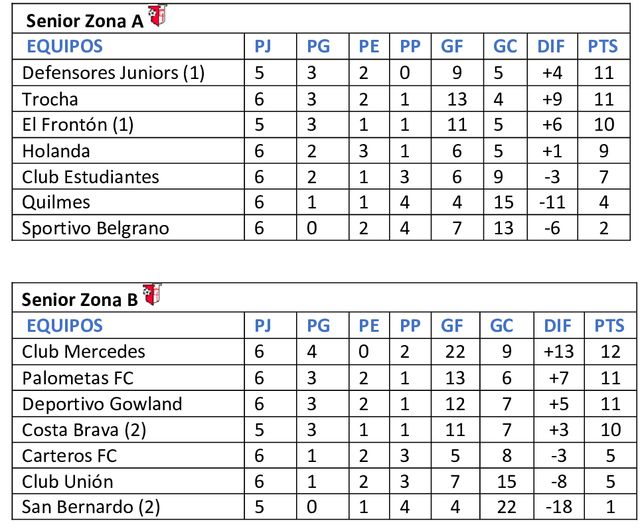Screen dimensions: 640x529
Task: Choose the Club Estudiantes team cell
Action: [x=91, y=177]
